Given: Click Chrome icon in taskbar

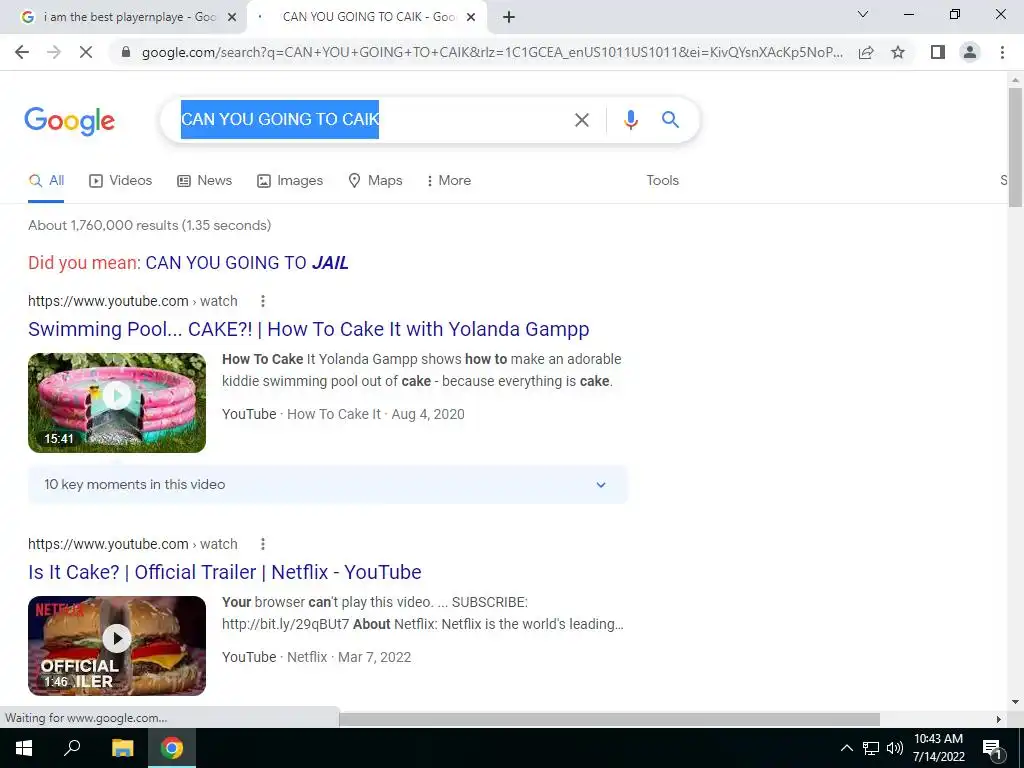Looking at the screenshot, I should [172, 748].
